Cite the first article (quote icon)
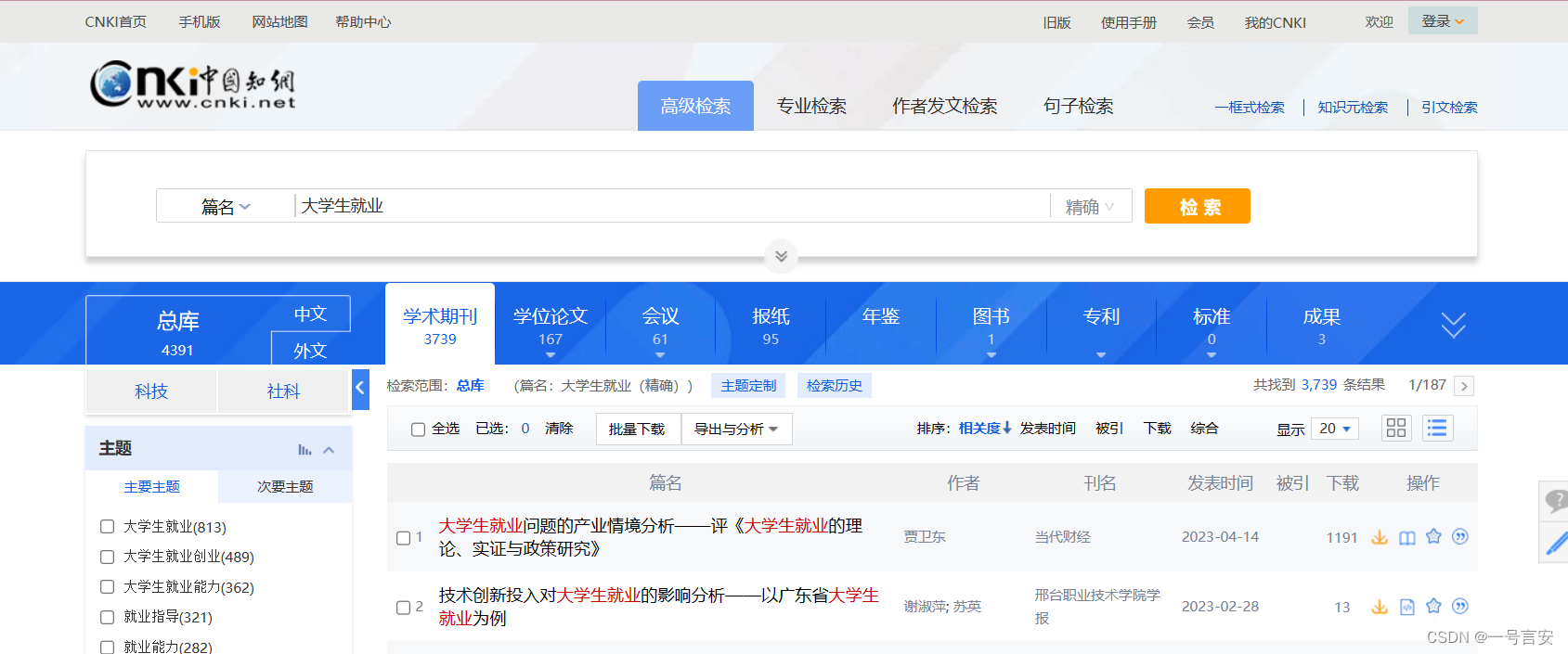The height and width of the screenshot is (654, 1568). click(1460, 536)
